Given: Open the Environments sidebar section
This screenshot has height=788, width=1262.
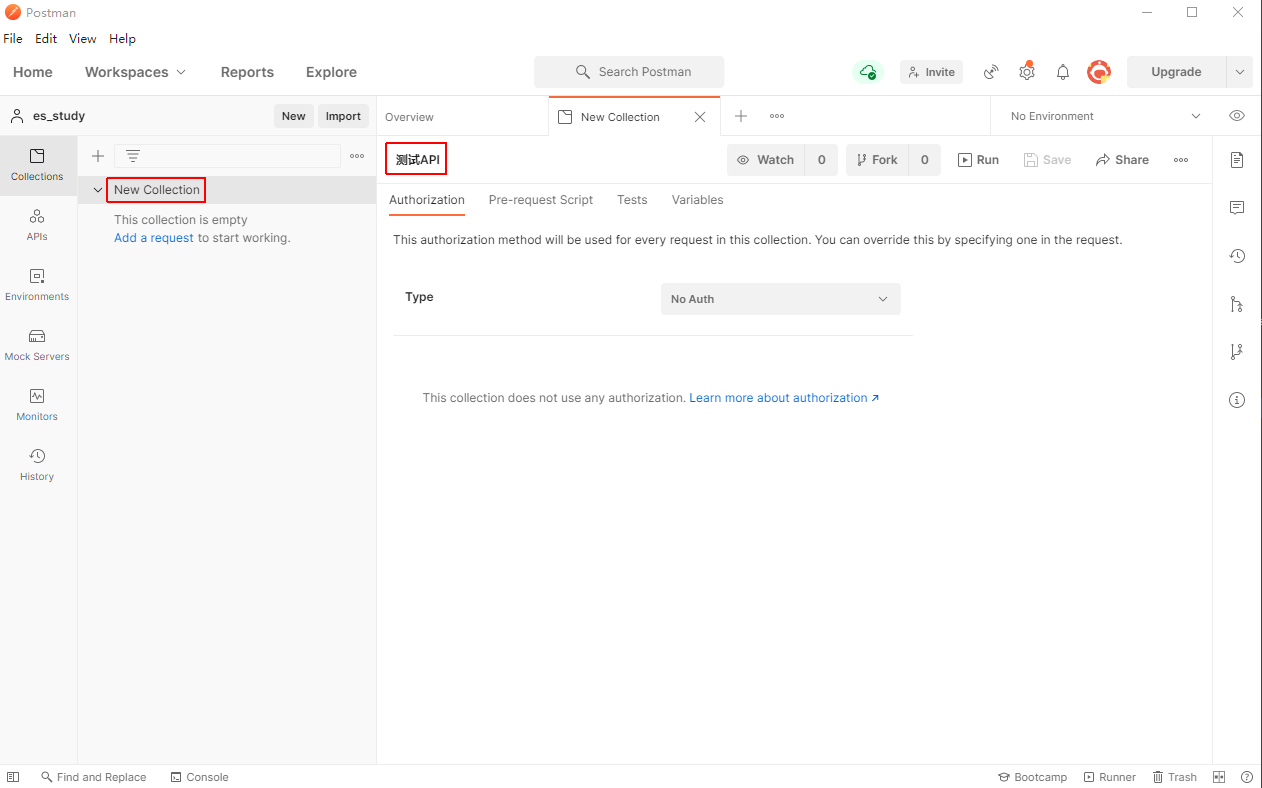Looking at the screenshot, I should pos(37,284).
